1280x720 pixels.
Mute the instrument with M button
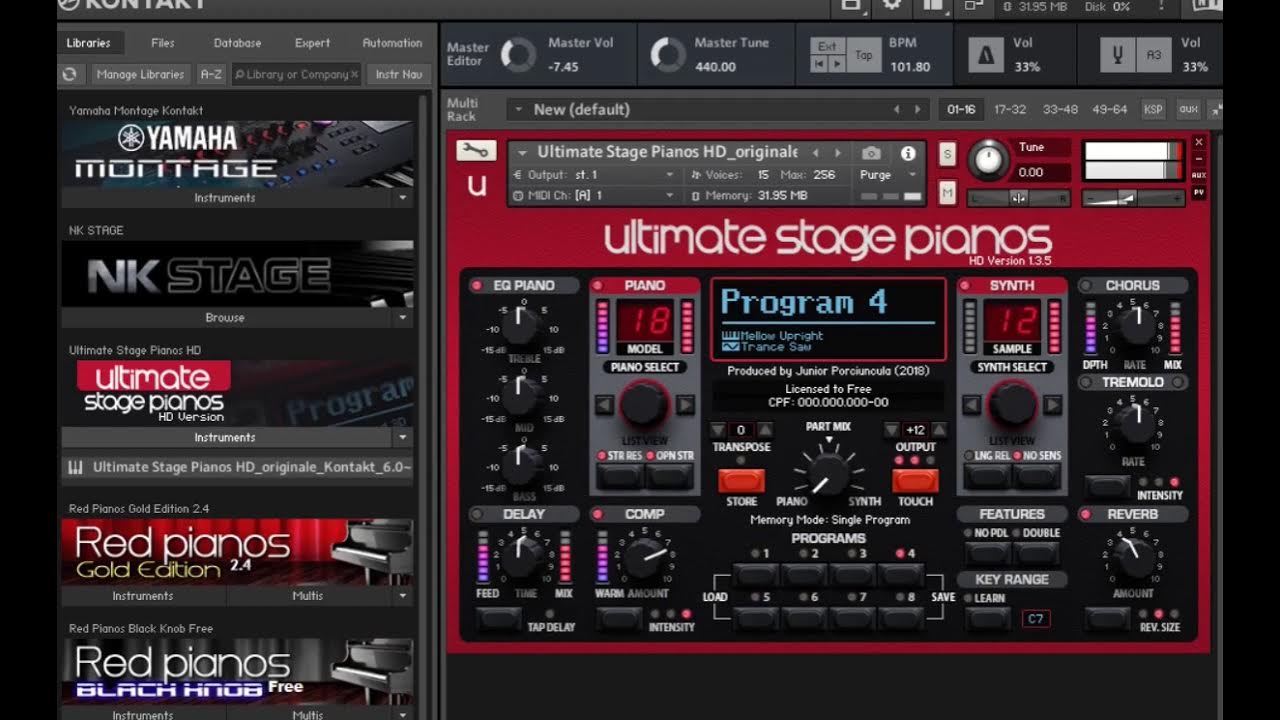coord(947,191)
